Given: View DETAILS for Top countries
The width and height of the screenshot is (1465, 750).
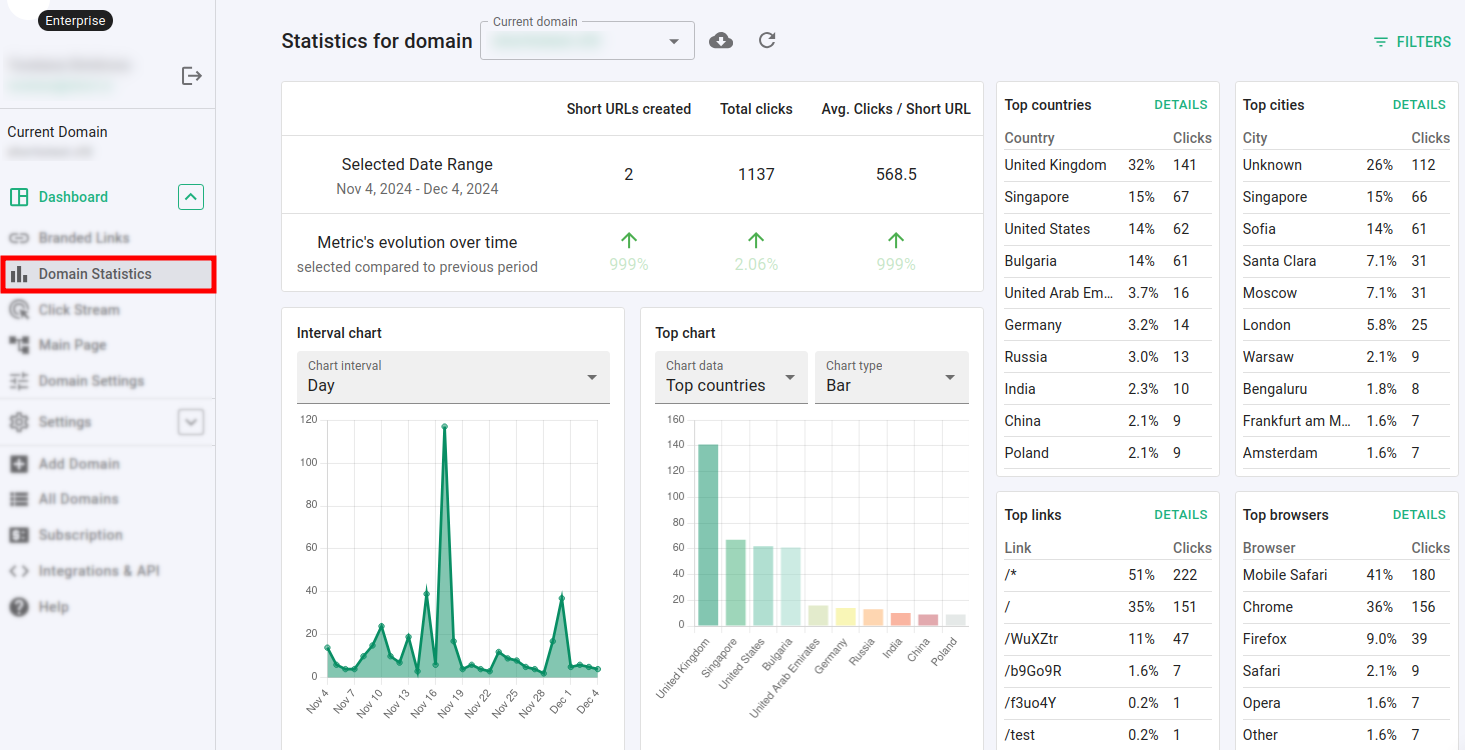Looking at the screenshot, I should pyautogui.click(x=1181, y=104).
